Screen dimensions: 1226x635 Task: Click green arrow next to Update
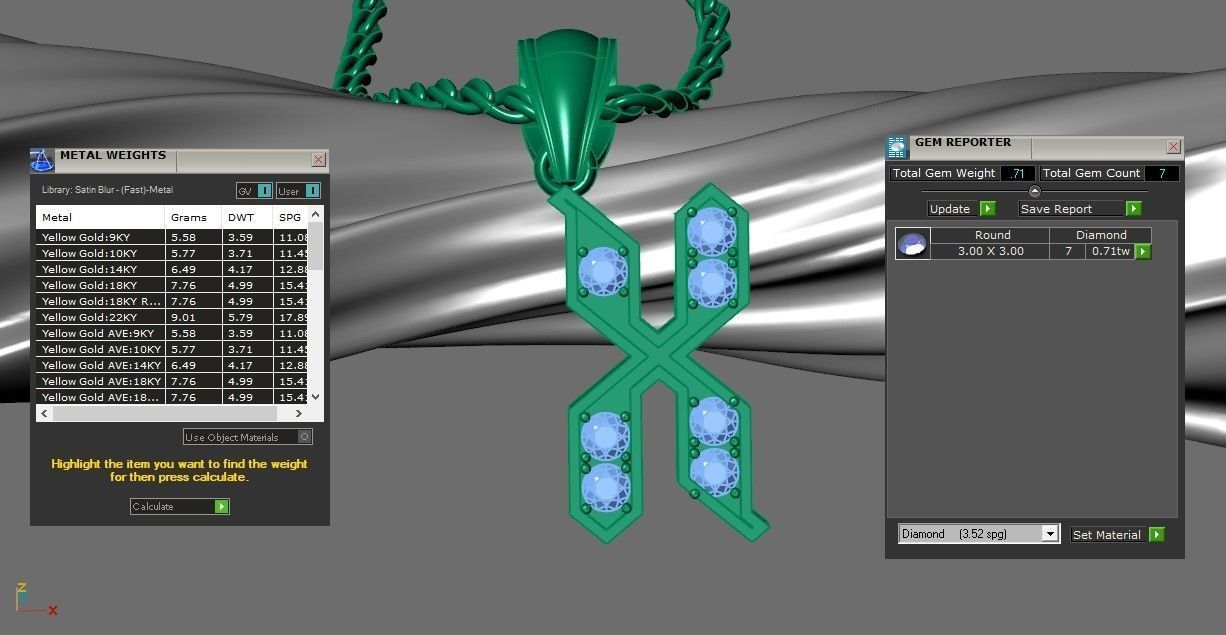[x=987, y=209]
